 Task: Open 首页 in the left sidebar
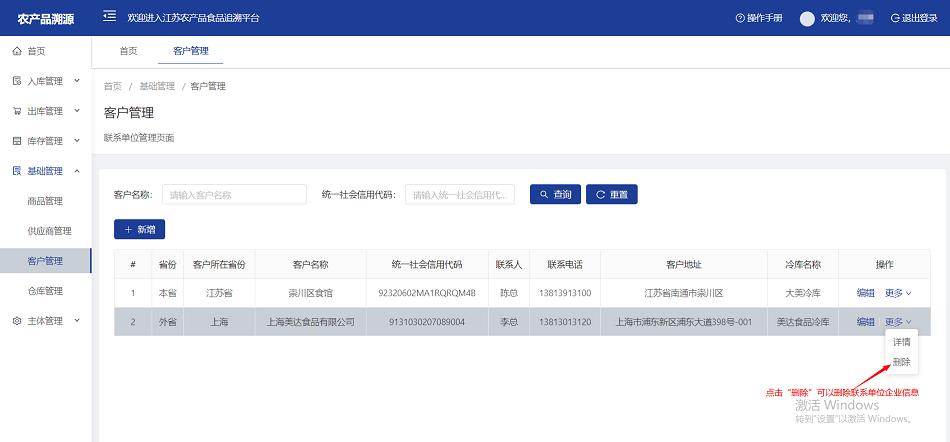click(35, 51)
